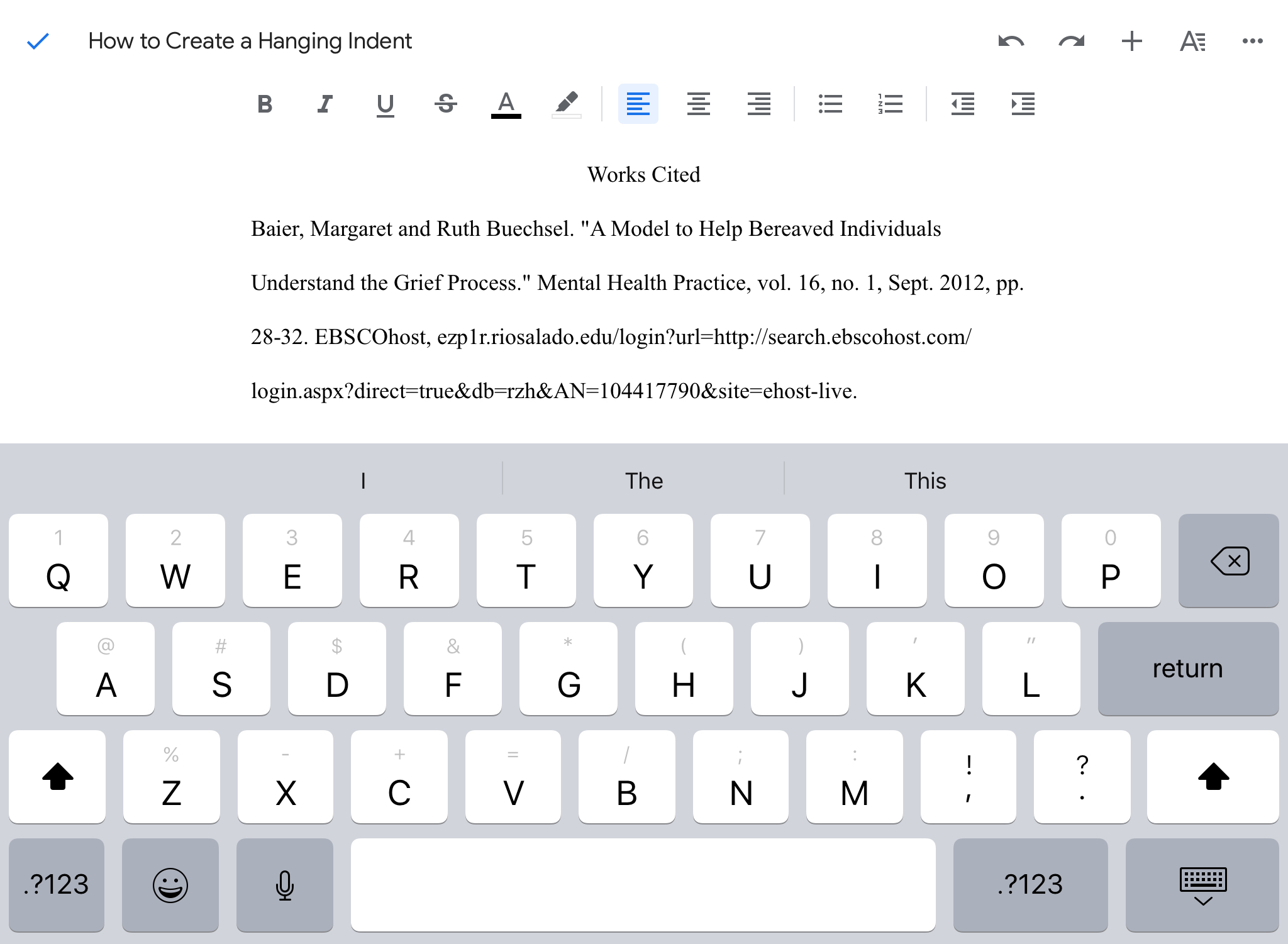Open the text format options icon
1288x944 pixels.
tap(1192, 42)
